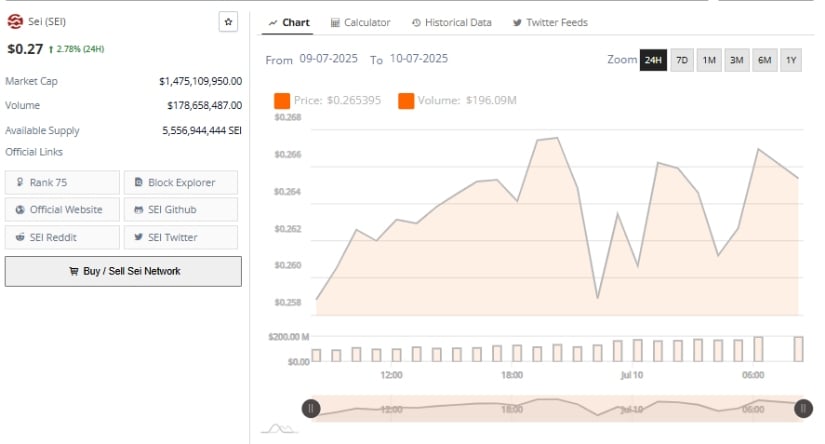This screenshot has width=825, height=444.
Task: Click the $0.27 current price
Action: coord(25,49)
